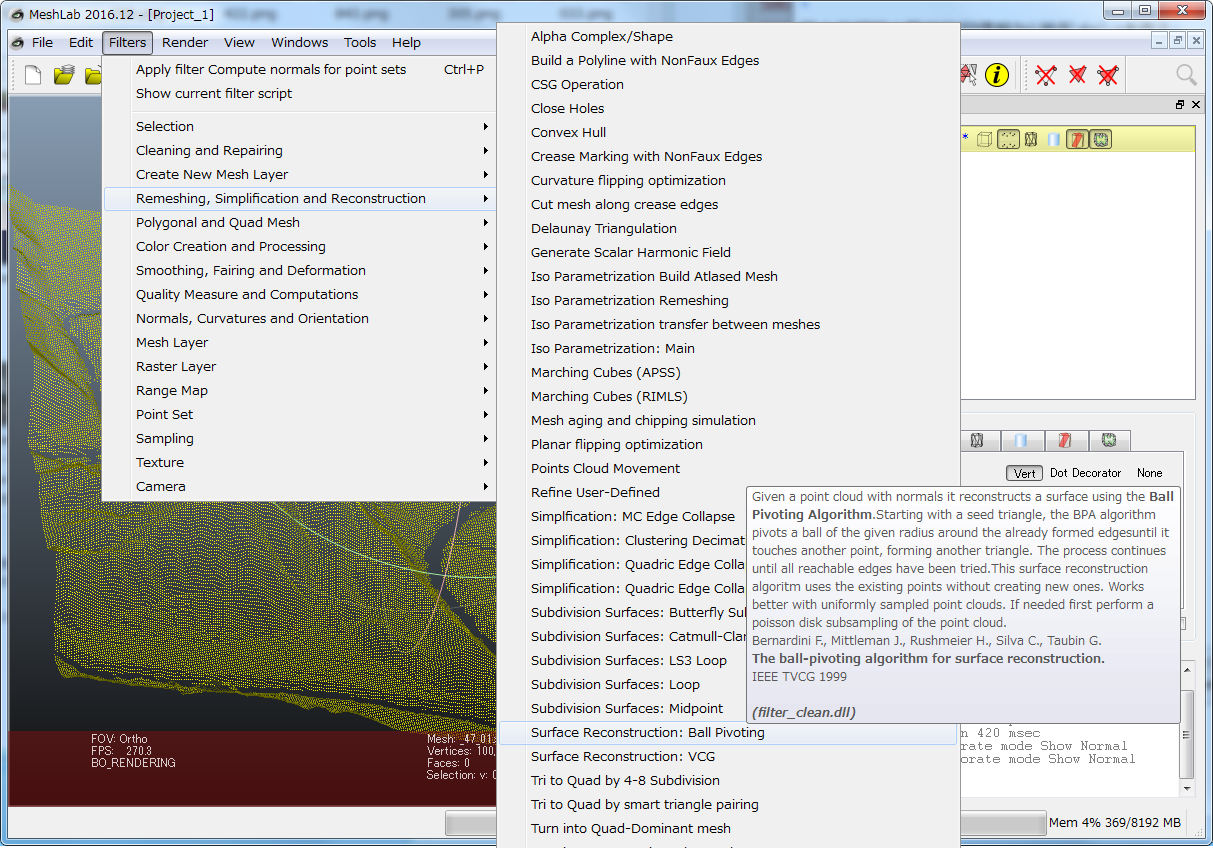Expand the Sampling submenu
Image resolution: width=1213 pixels, height=848 pixels.
click(x=300, y=438)
